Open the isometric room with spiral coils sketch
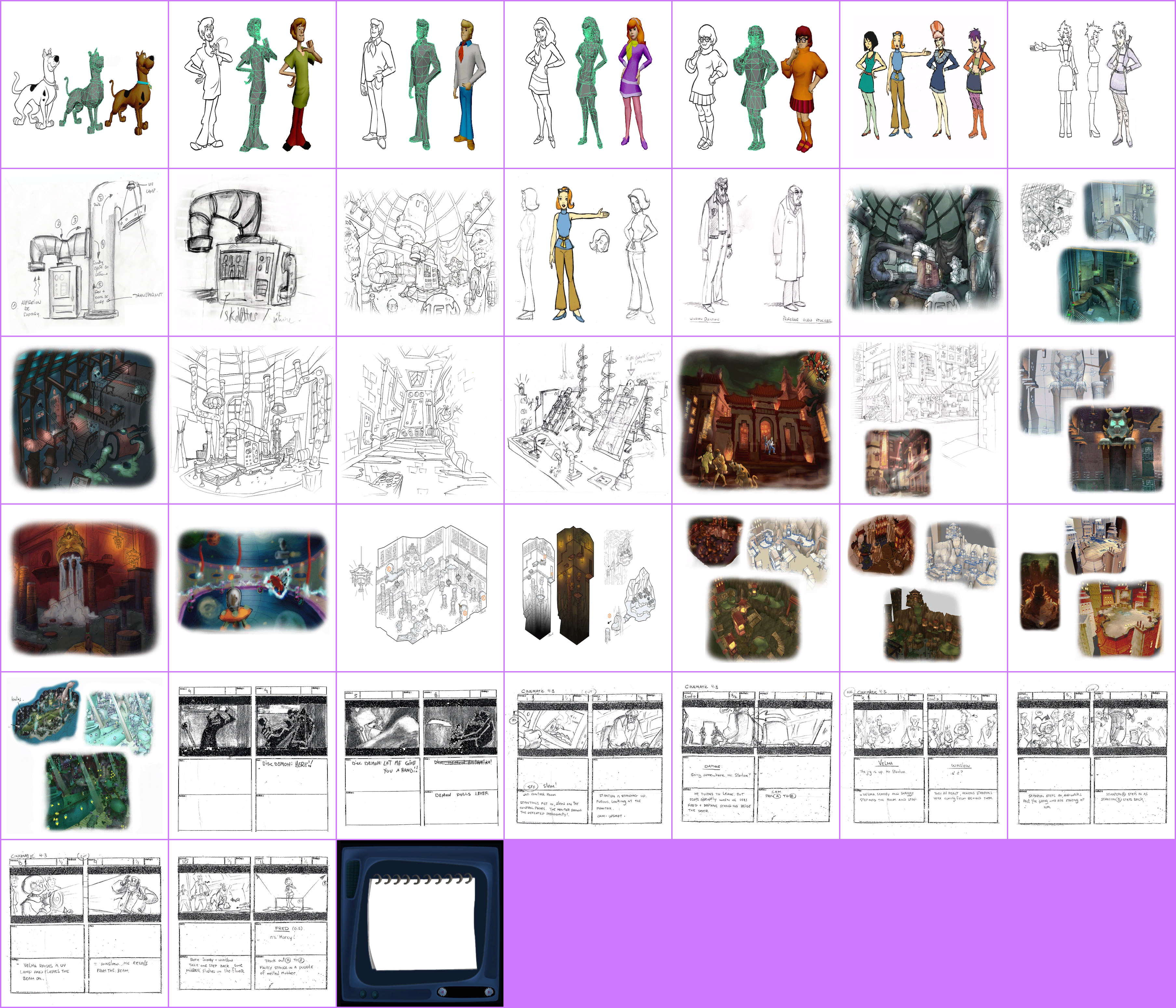The height and width of the screenshot is (1008, 1176). [x=588, y=420]
